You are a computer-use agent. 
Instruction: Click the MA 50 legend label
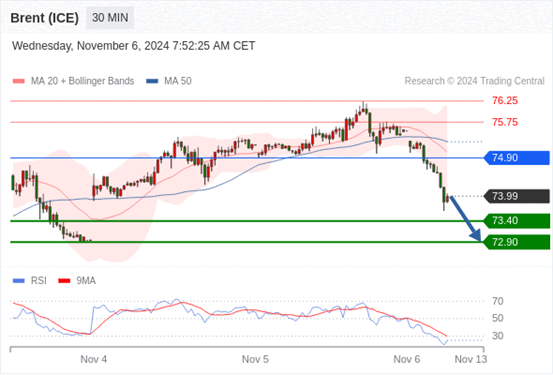(x=178, y=81)
